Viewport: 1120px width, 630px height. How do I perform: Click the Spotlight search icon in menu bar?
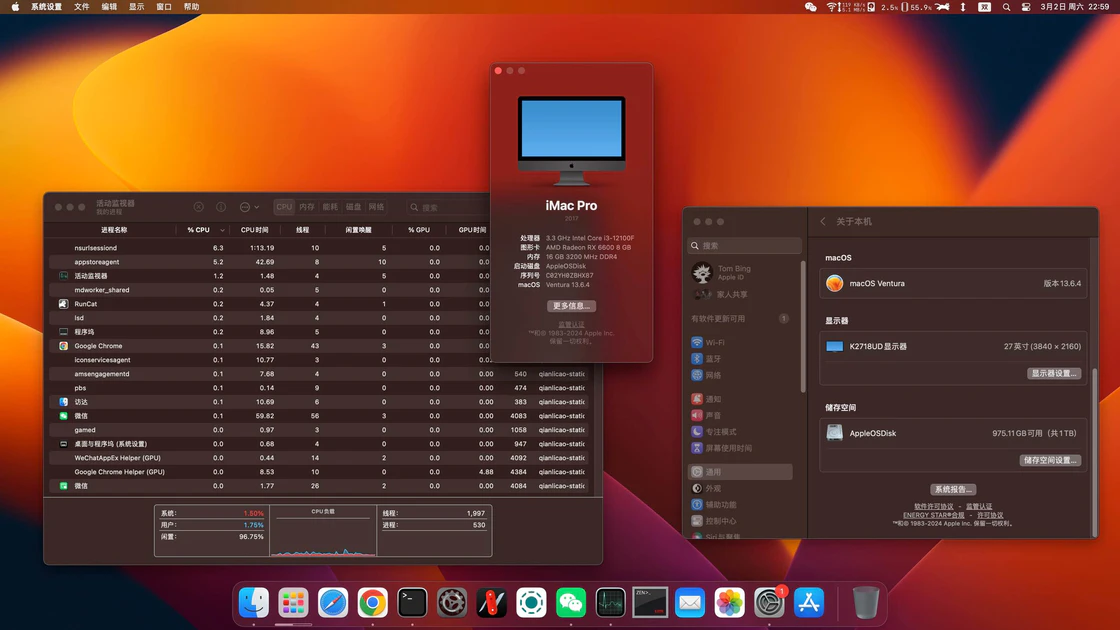click(x=1006, y=7)
